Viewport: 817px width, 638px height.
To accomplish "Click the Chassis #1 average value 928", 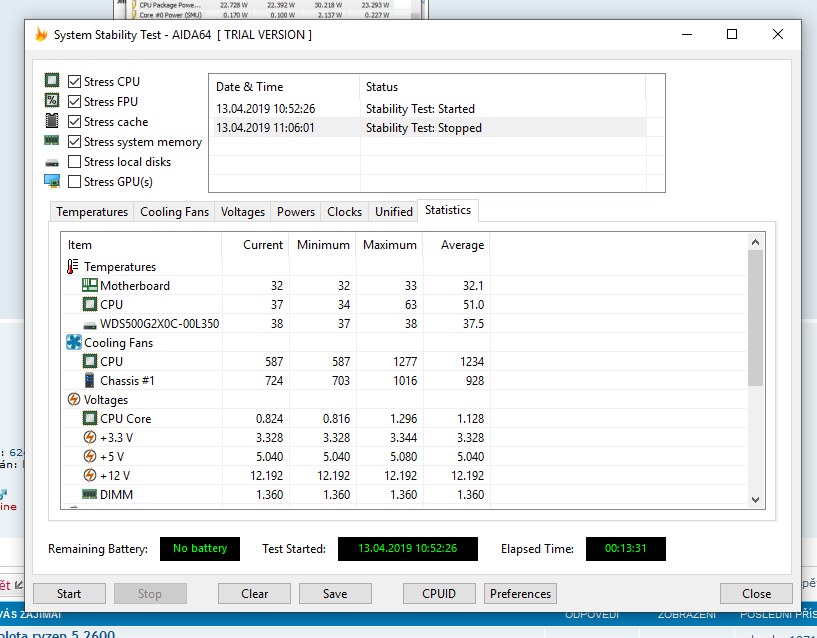I will coord(475,381).
